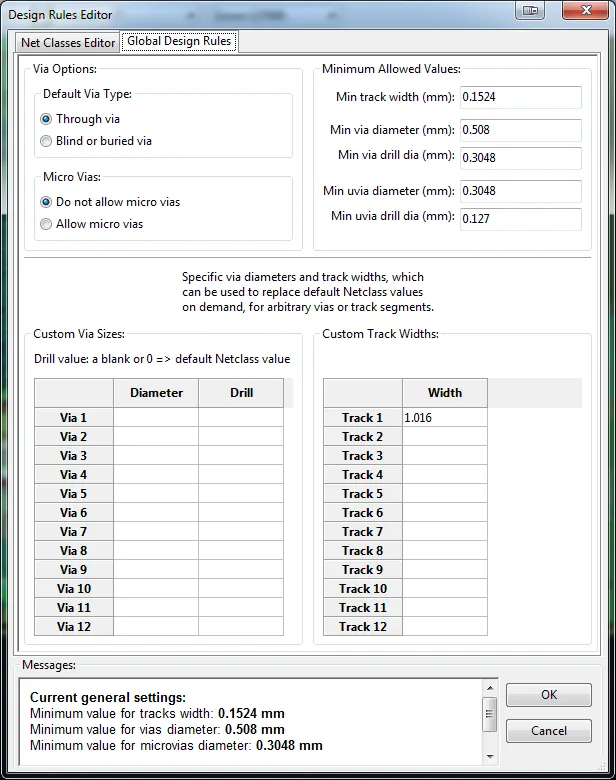Click the Min uvia drill dia field

tap(520, 219)
